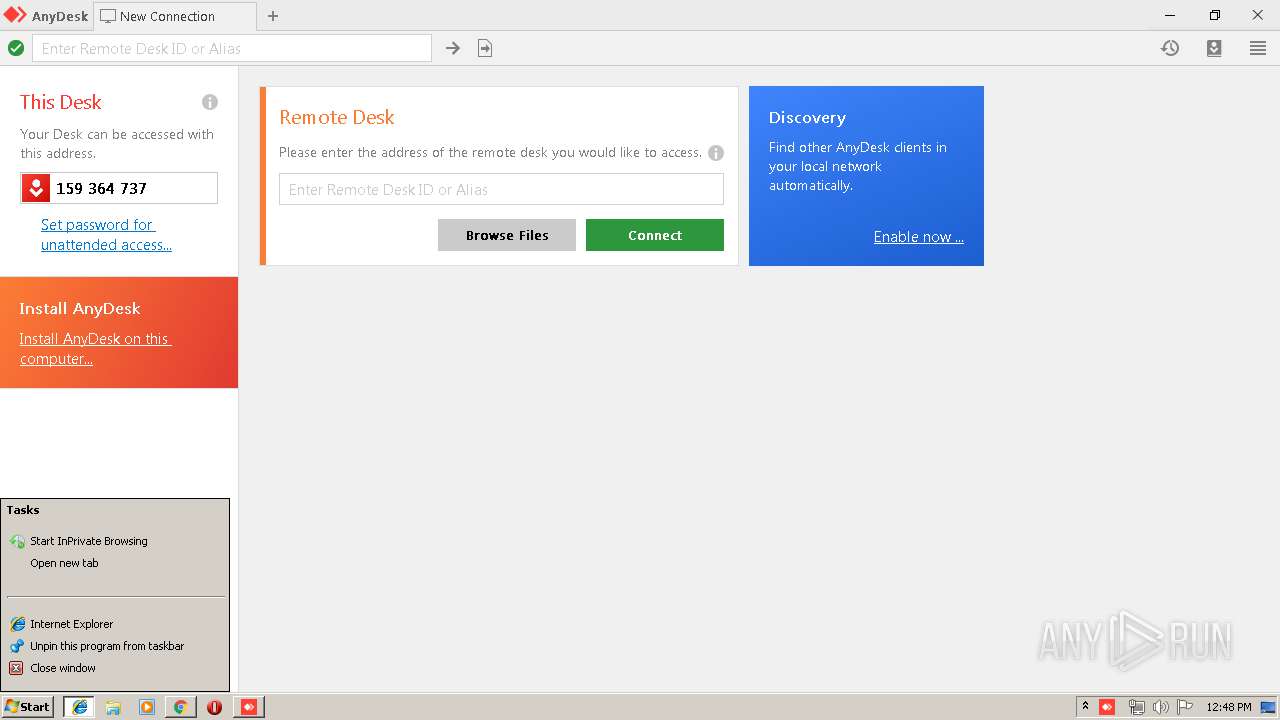Click the file transfer icon beside arrow
This screenshot has height=720, width=1280.
click(x=485, y=48)
